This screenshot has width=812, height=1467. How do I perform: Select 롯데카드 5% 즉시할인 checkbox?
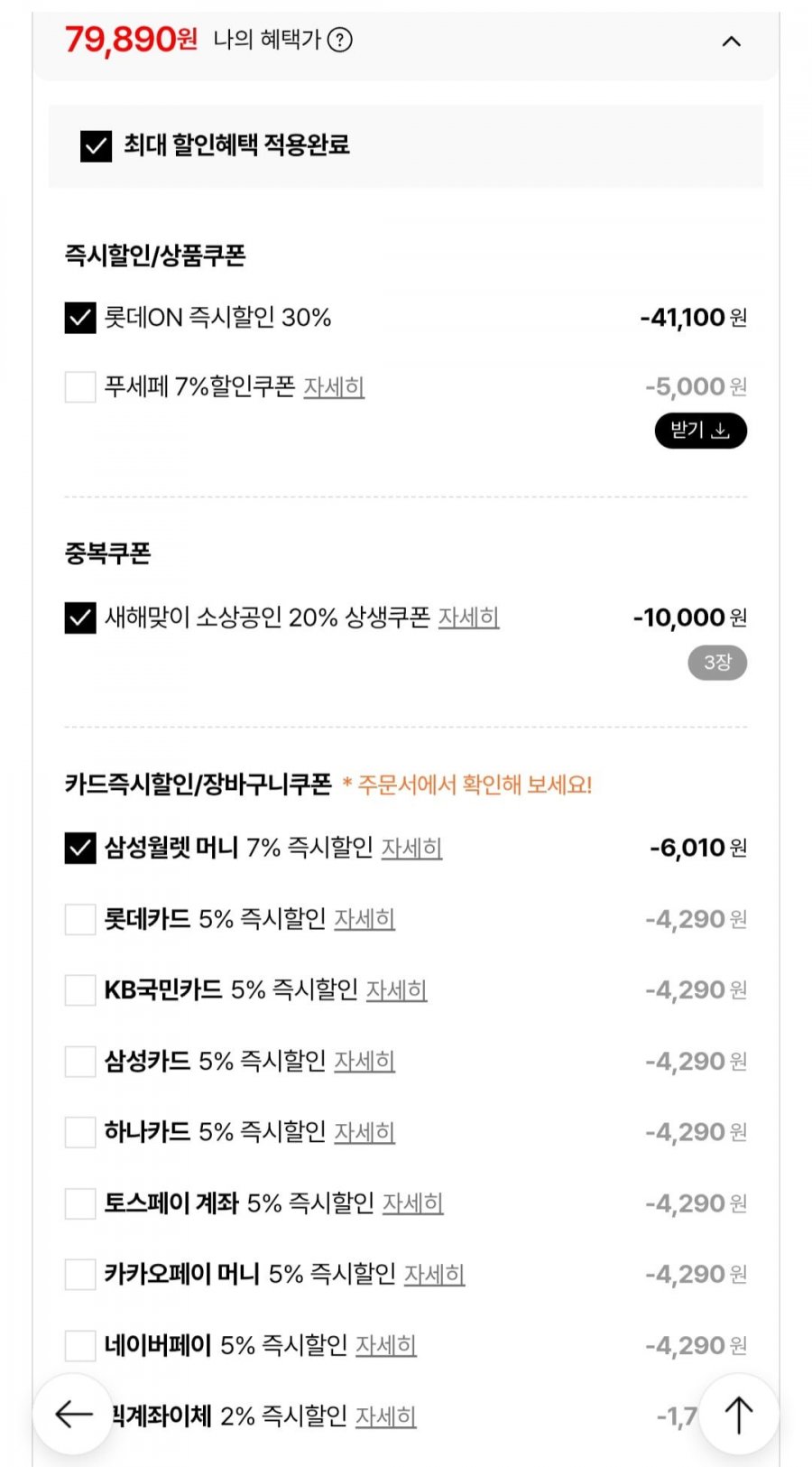[x=80, y=919]
